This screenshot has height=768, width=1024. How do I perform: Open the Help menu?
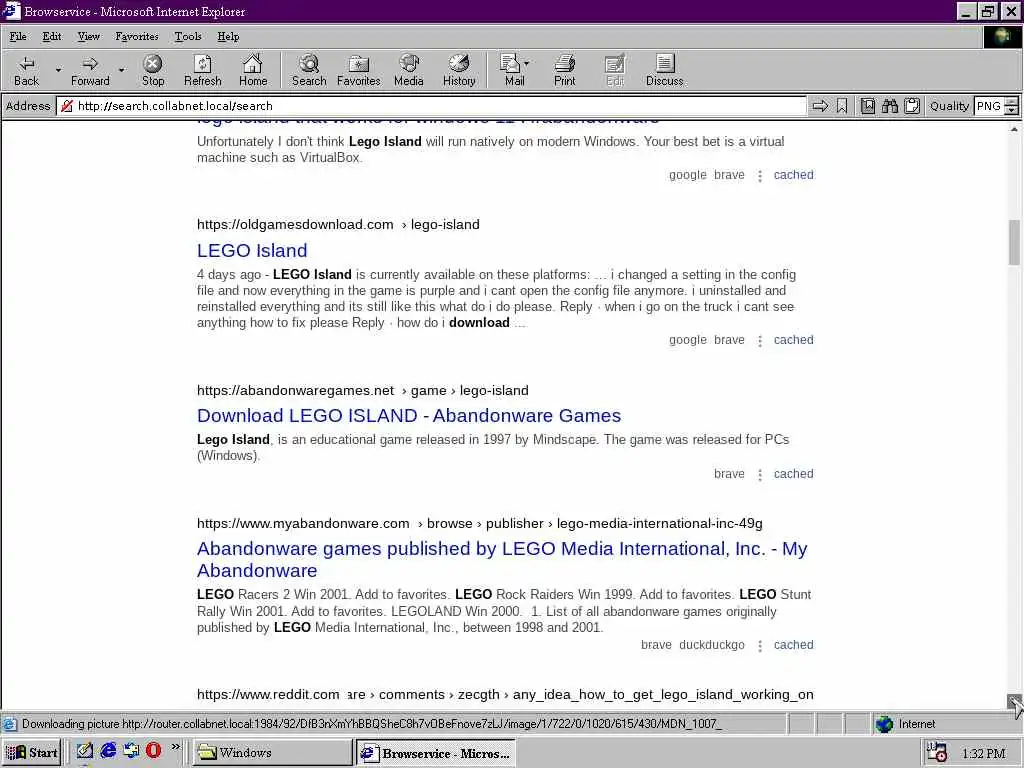click(228, 37)
